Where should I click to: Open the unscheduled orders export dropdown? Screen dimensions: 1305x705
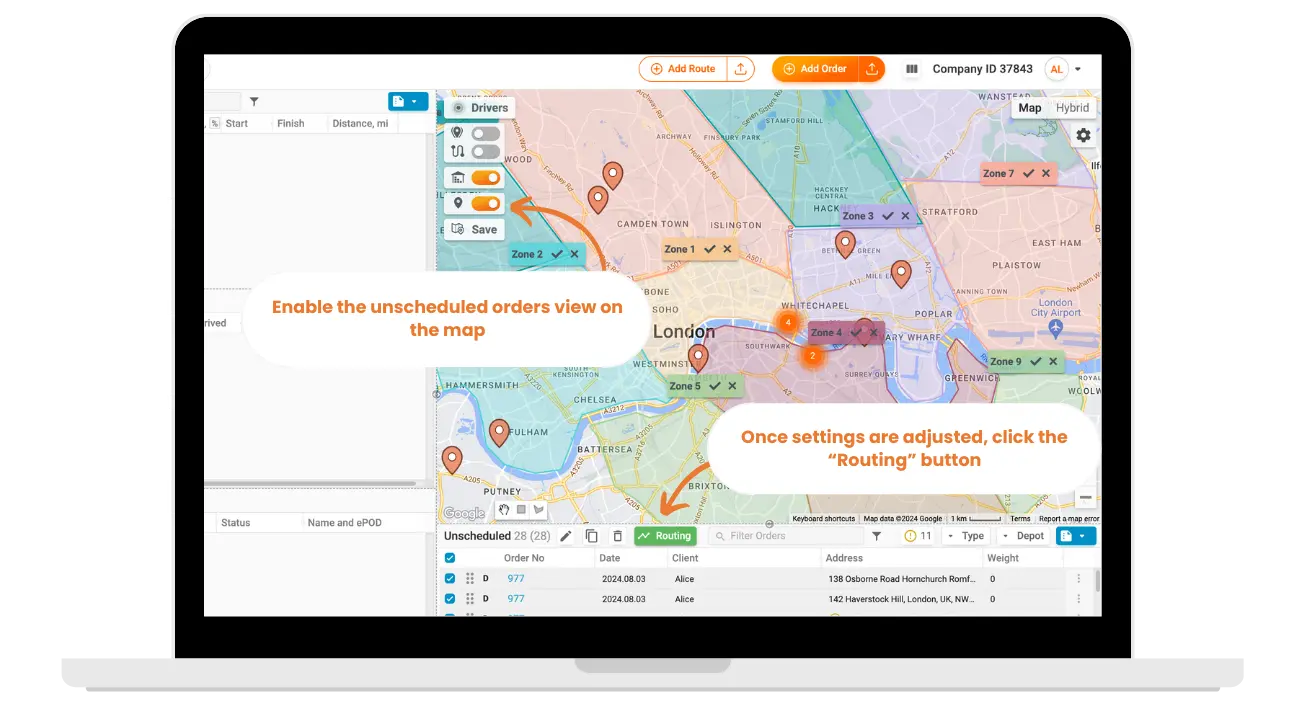tap(1076, 536)
